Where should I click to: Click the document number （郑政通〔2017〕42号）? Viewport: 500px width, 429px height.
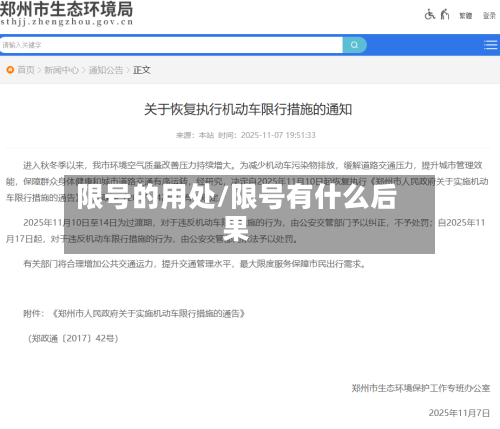click(73, 339)
